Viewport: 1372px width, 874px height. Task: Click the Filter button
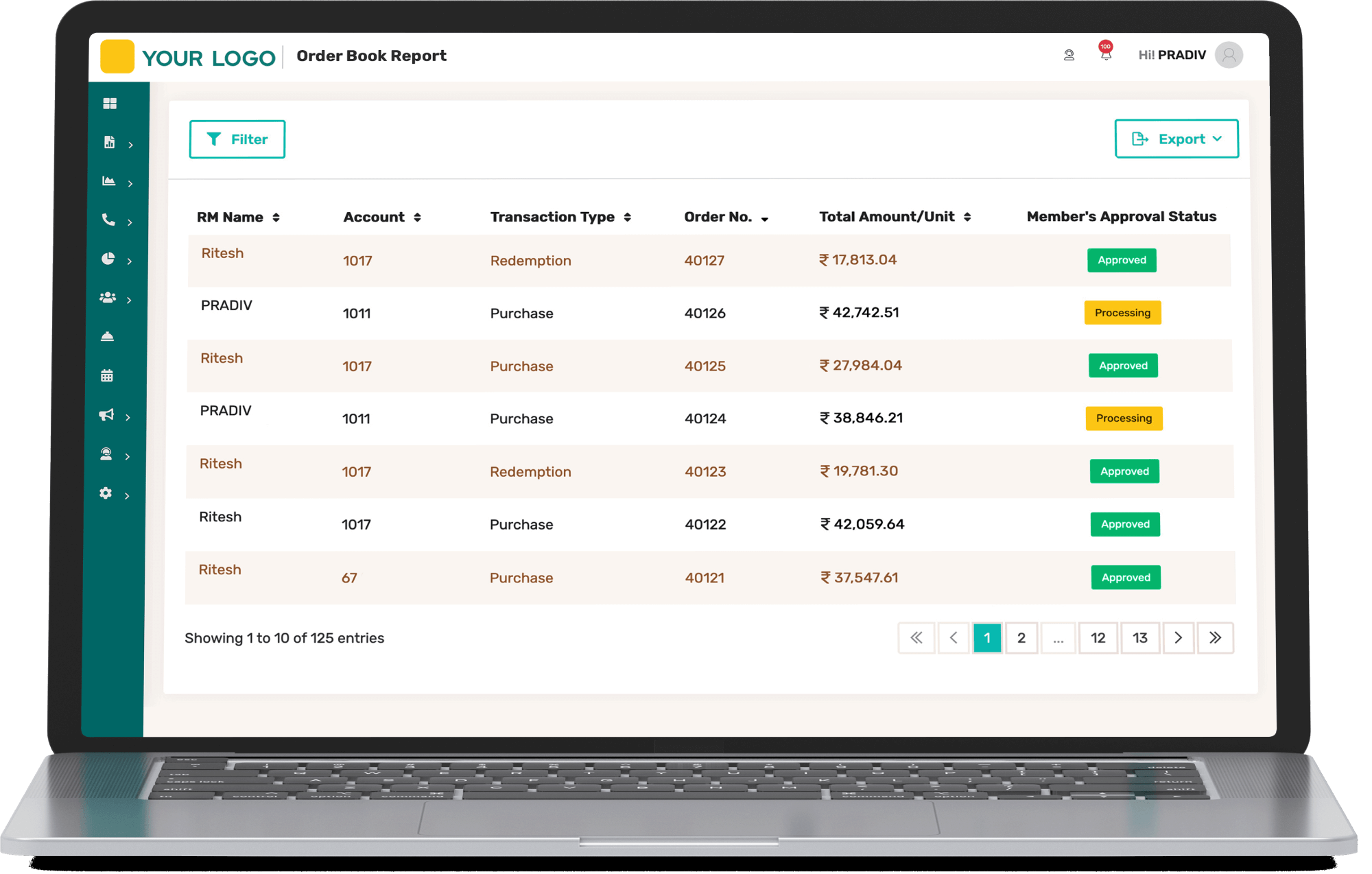coord(237,139)
